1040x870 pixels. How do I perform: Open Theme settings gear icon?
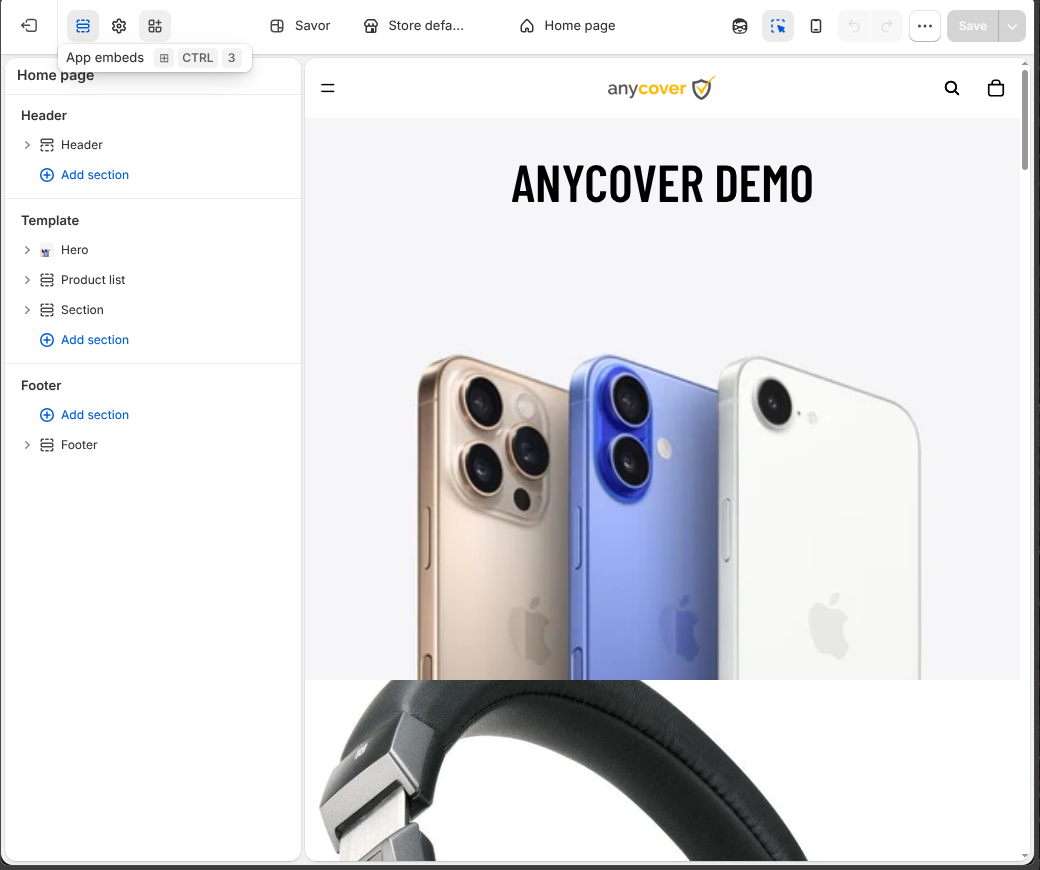(x=119, y=26)
